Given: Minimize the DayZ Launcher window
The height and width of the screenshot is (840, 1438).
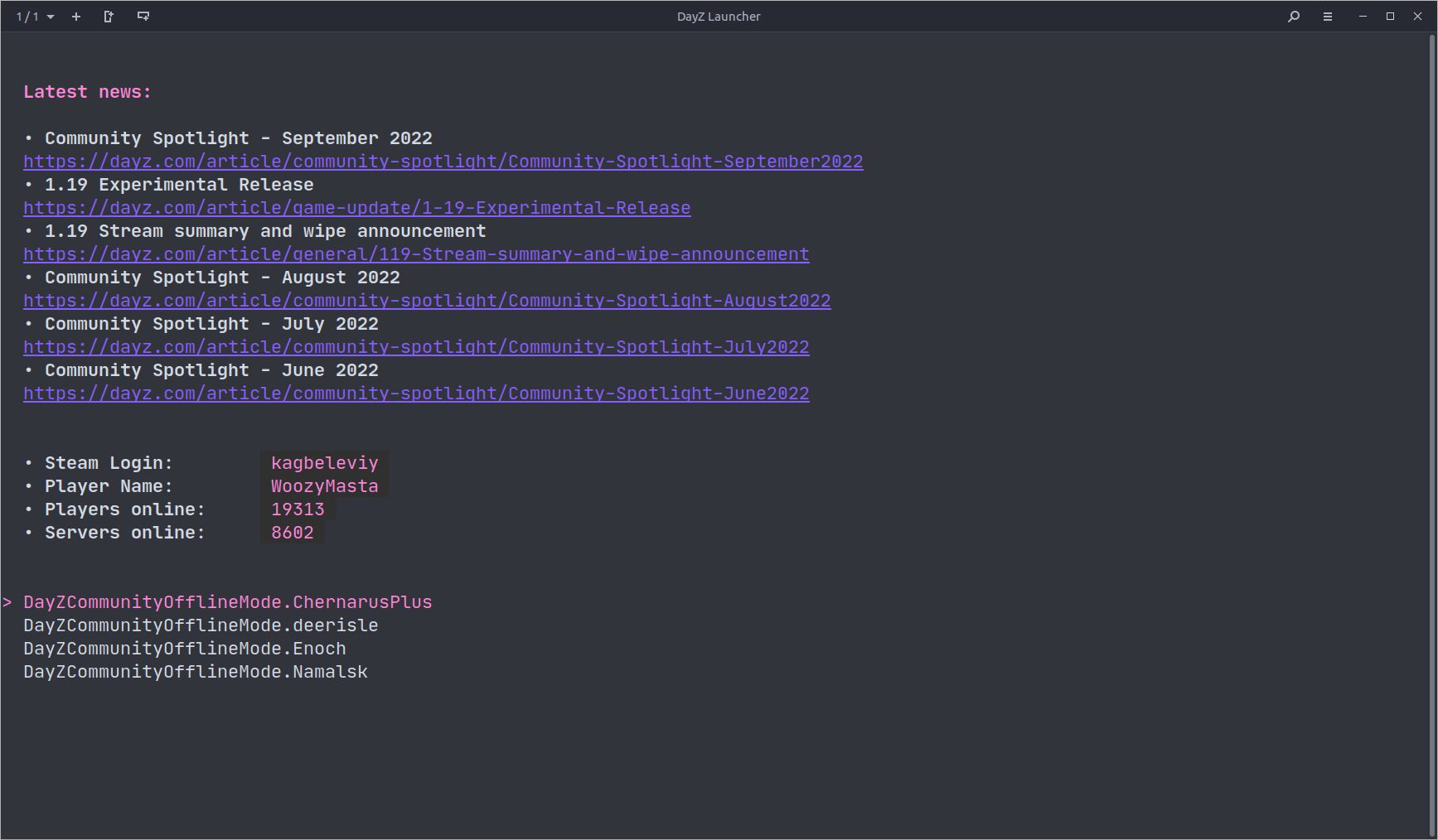Looking at the screenshot, I should click(1363, 17).
